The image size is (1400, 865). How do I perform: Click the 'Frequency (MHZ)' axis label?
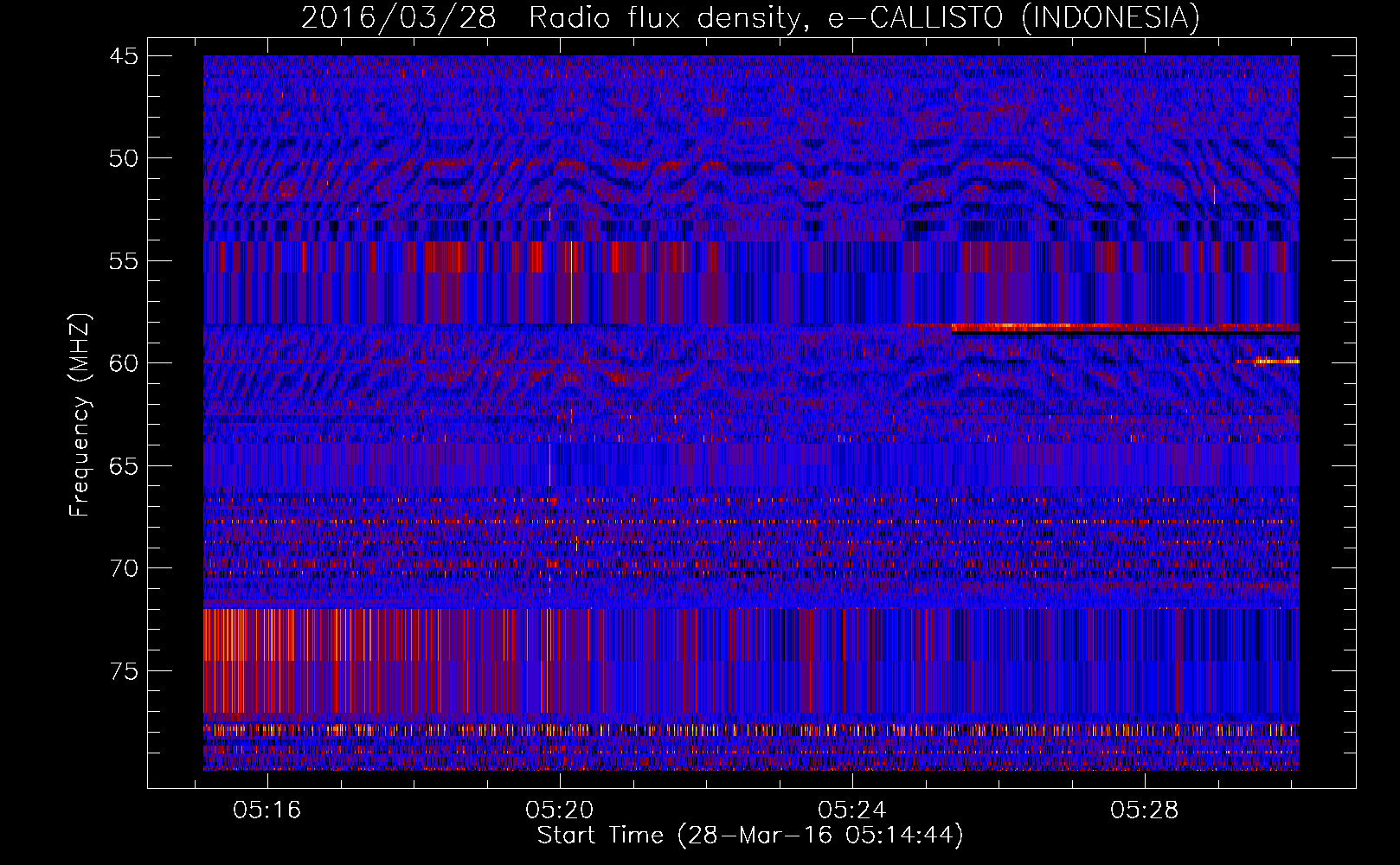[x=80, y=415]
